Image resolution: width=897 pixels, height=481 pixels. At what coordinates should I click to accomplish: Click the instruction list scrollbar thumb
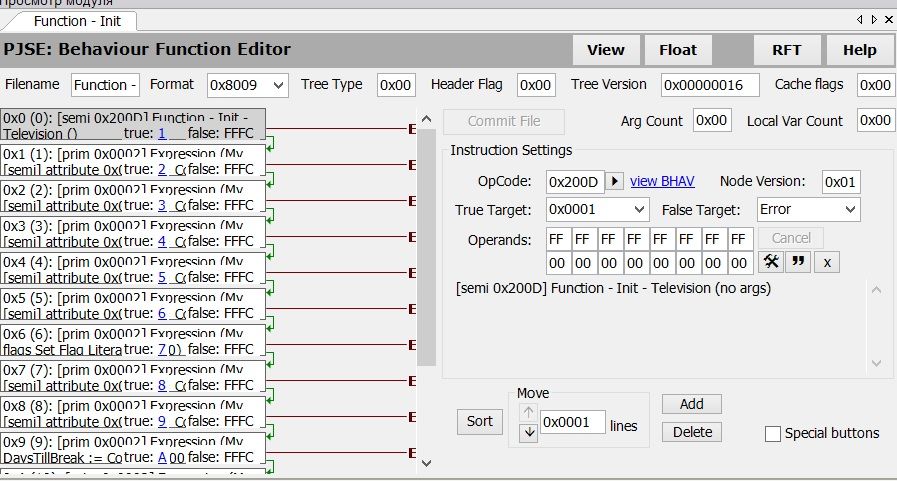pos(426,247)
